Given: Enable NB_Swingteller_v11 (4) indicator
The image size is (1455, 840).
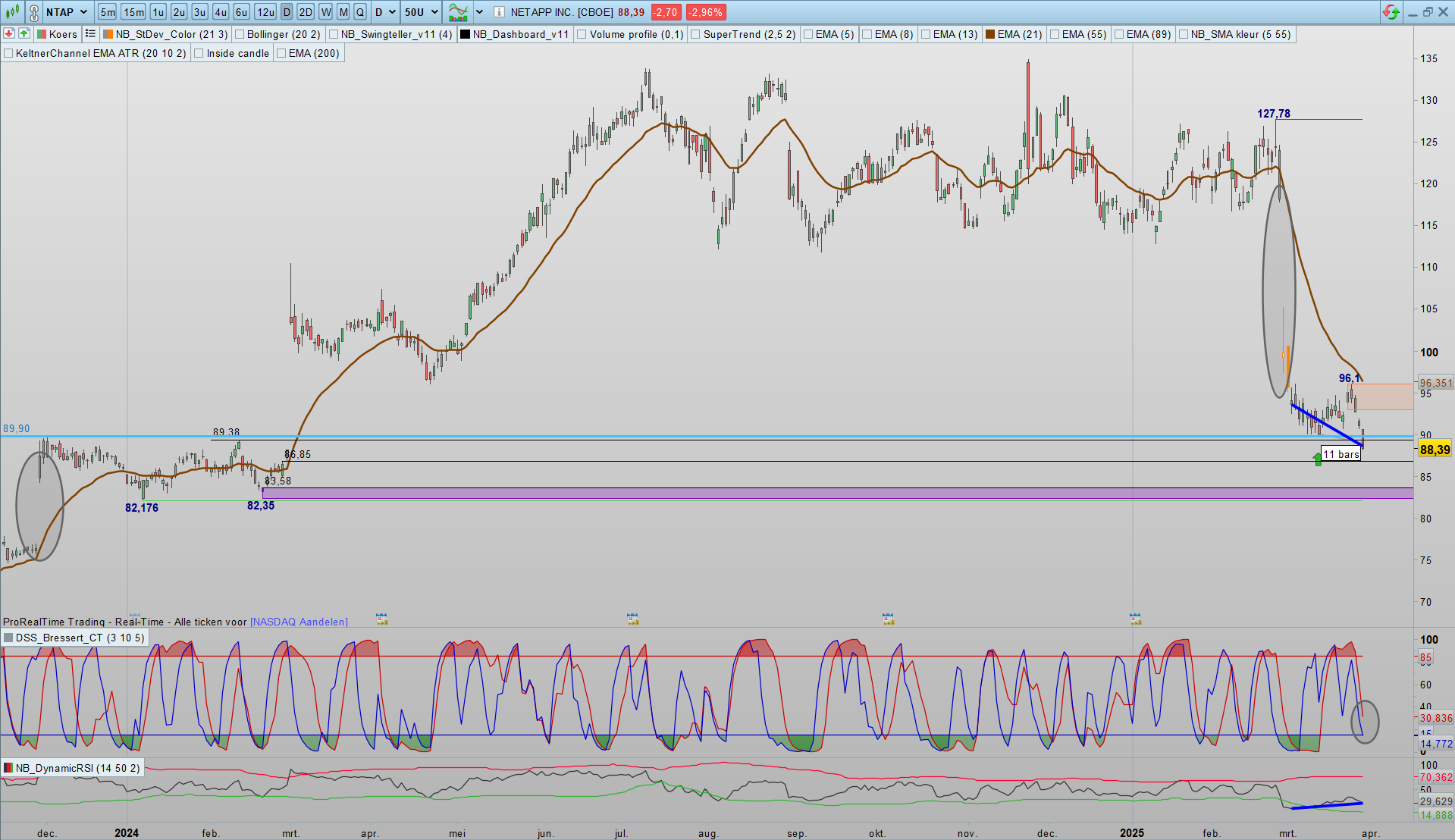Looking at the screenshot, I should click(334, 34).
